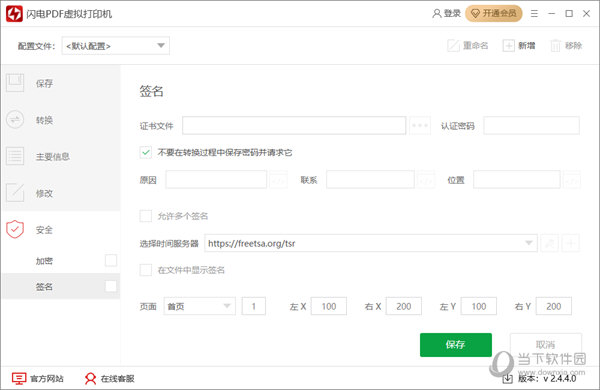Screen dimensions: 600x390
Task: Click the 新增 add profile button
Action: click(x=519, y=46)
